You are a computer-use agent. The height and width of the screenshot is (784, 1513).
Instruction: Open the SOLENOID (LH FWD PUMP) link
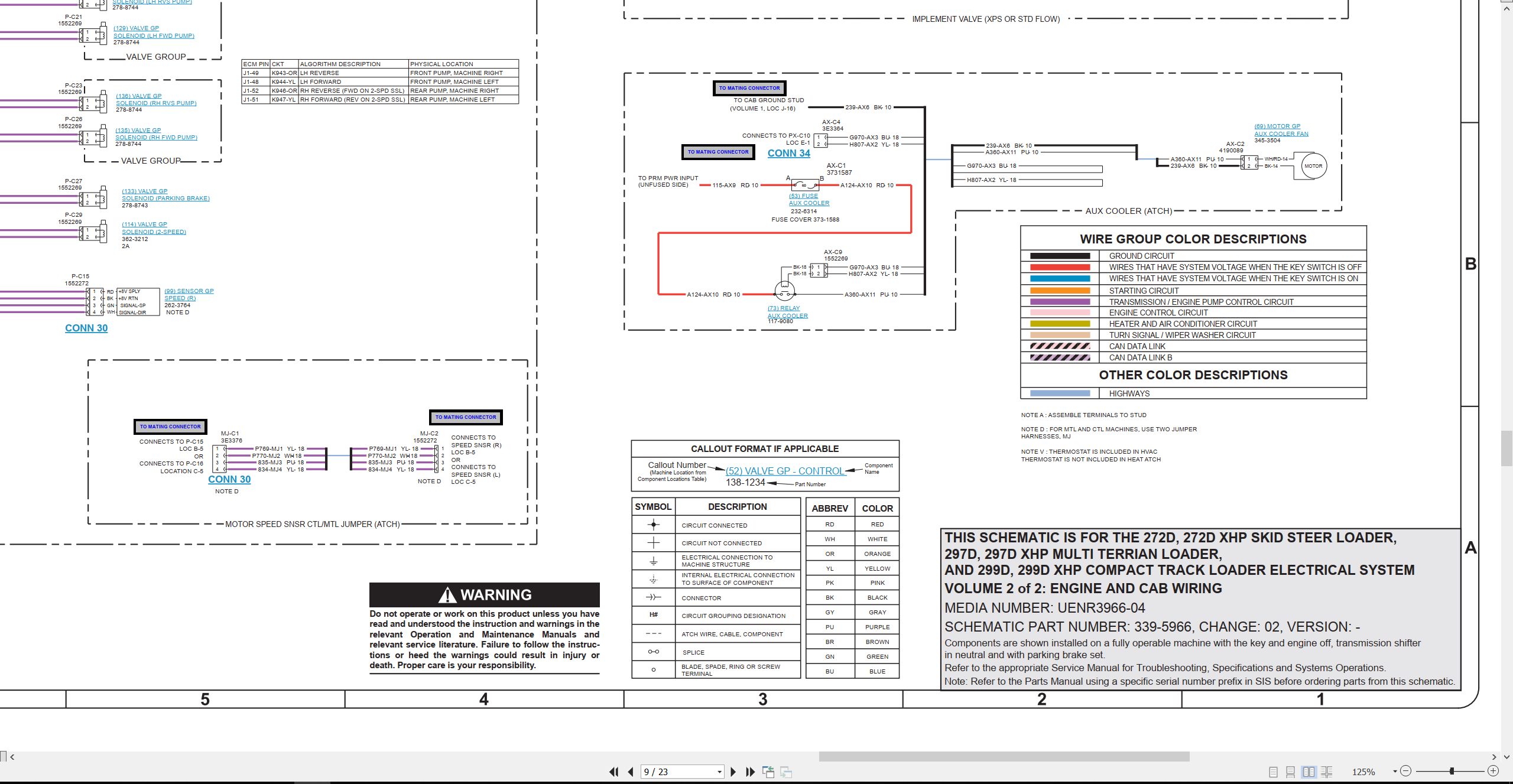(154, 35)
